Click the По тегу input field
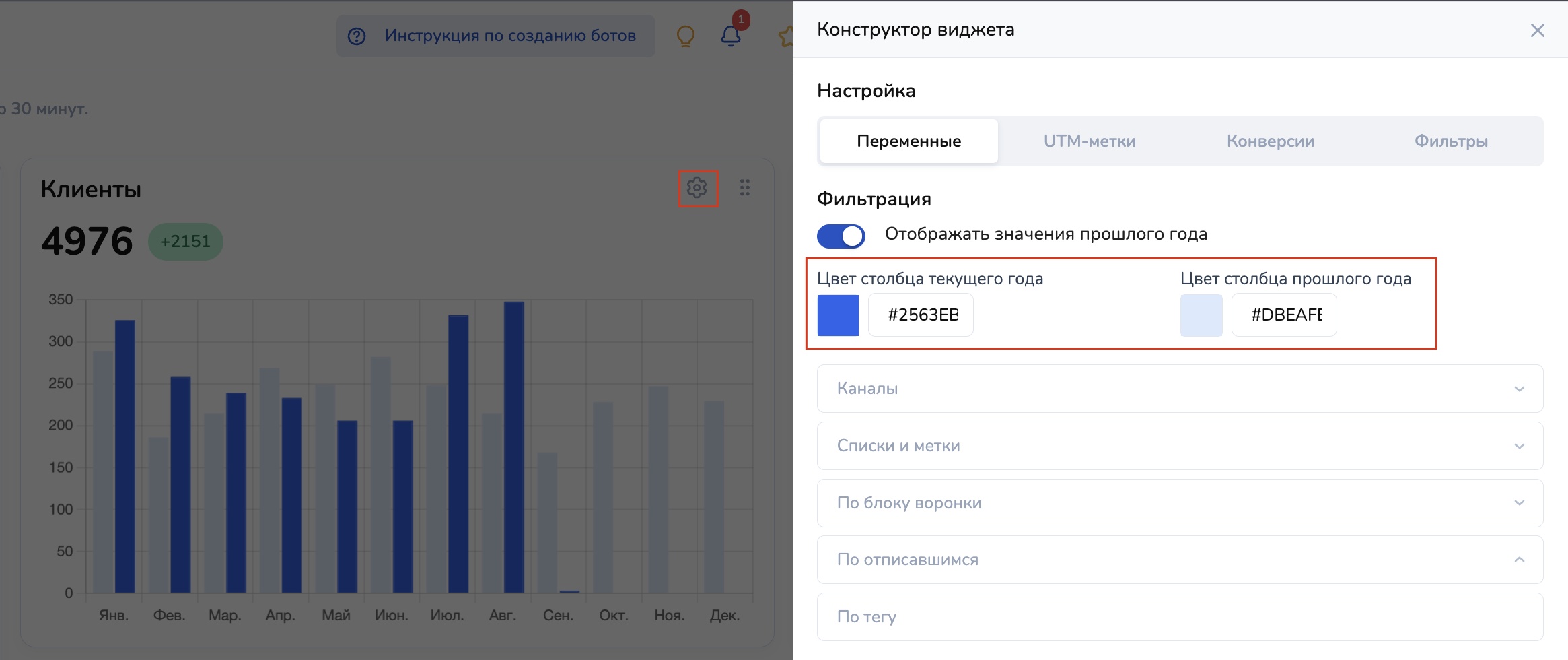The height and width of the screenshot is (660, 1568). [1179, 617]
